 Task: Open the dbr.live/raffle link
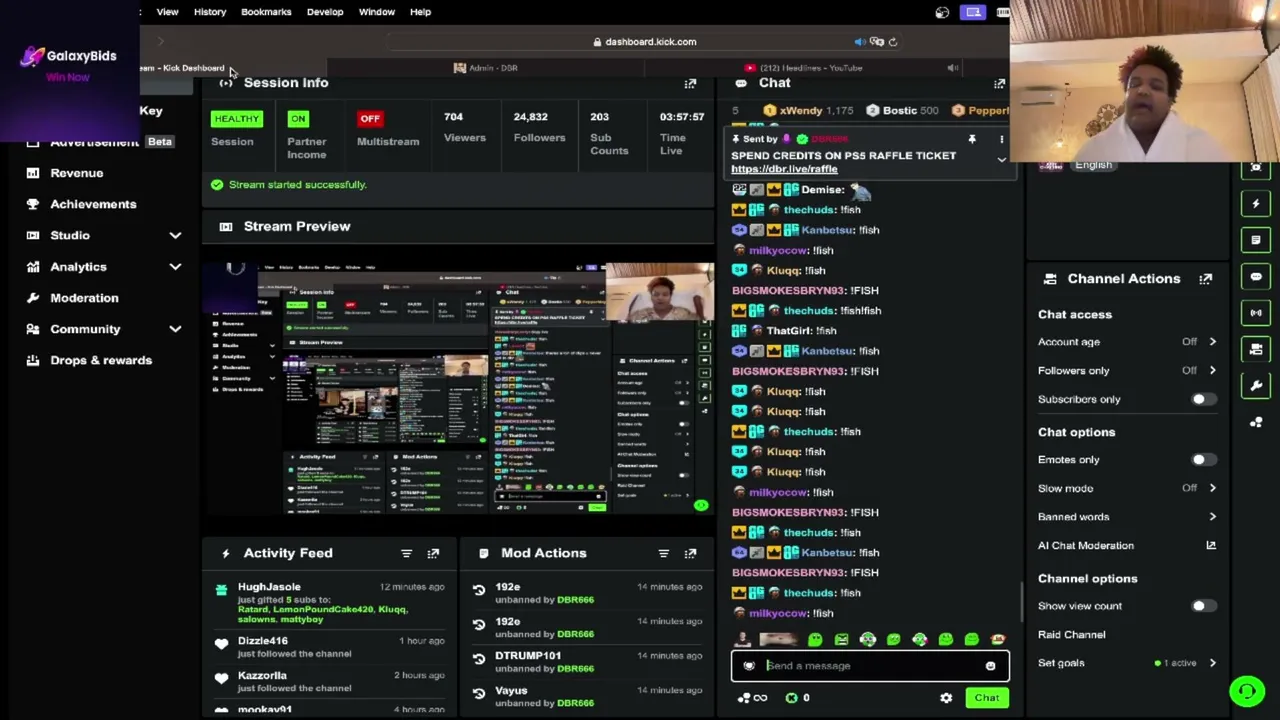point(783,169)
